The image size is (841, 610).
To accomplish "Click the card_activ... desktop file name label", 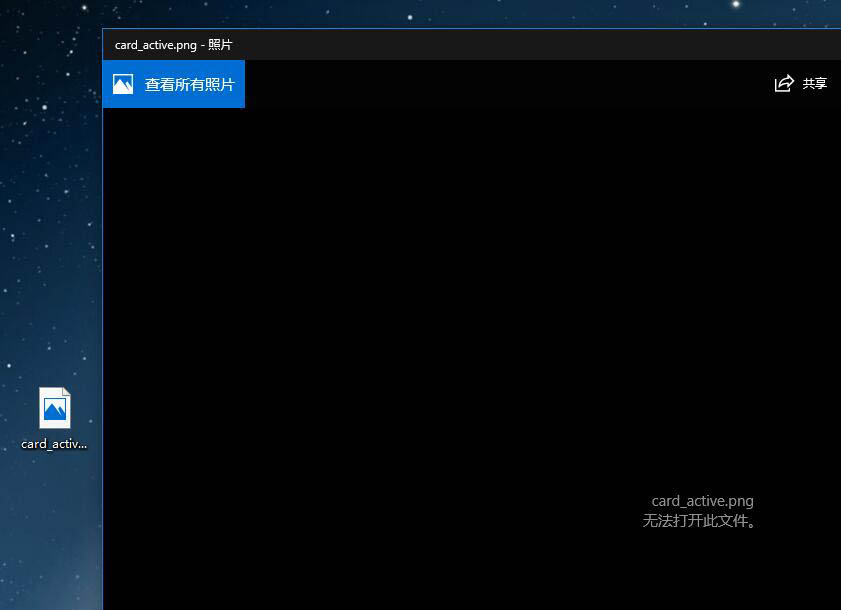I will (54, 444).
